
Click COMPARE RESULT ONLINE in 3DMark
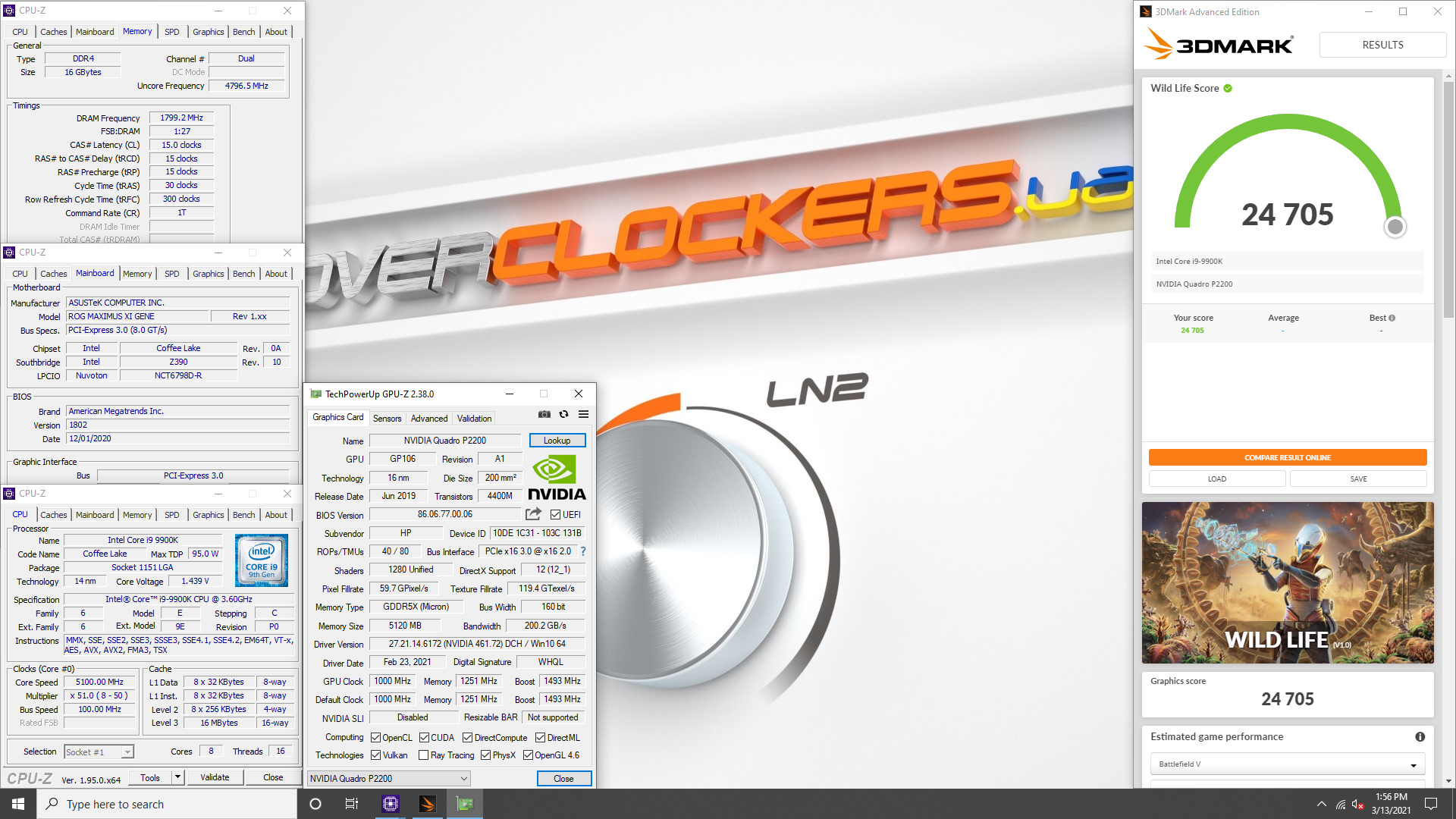coord(1288,457)
